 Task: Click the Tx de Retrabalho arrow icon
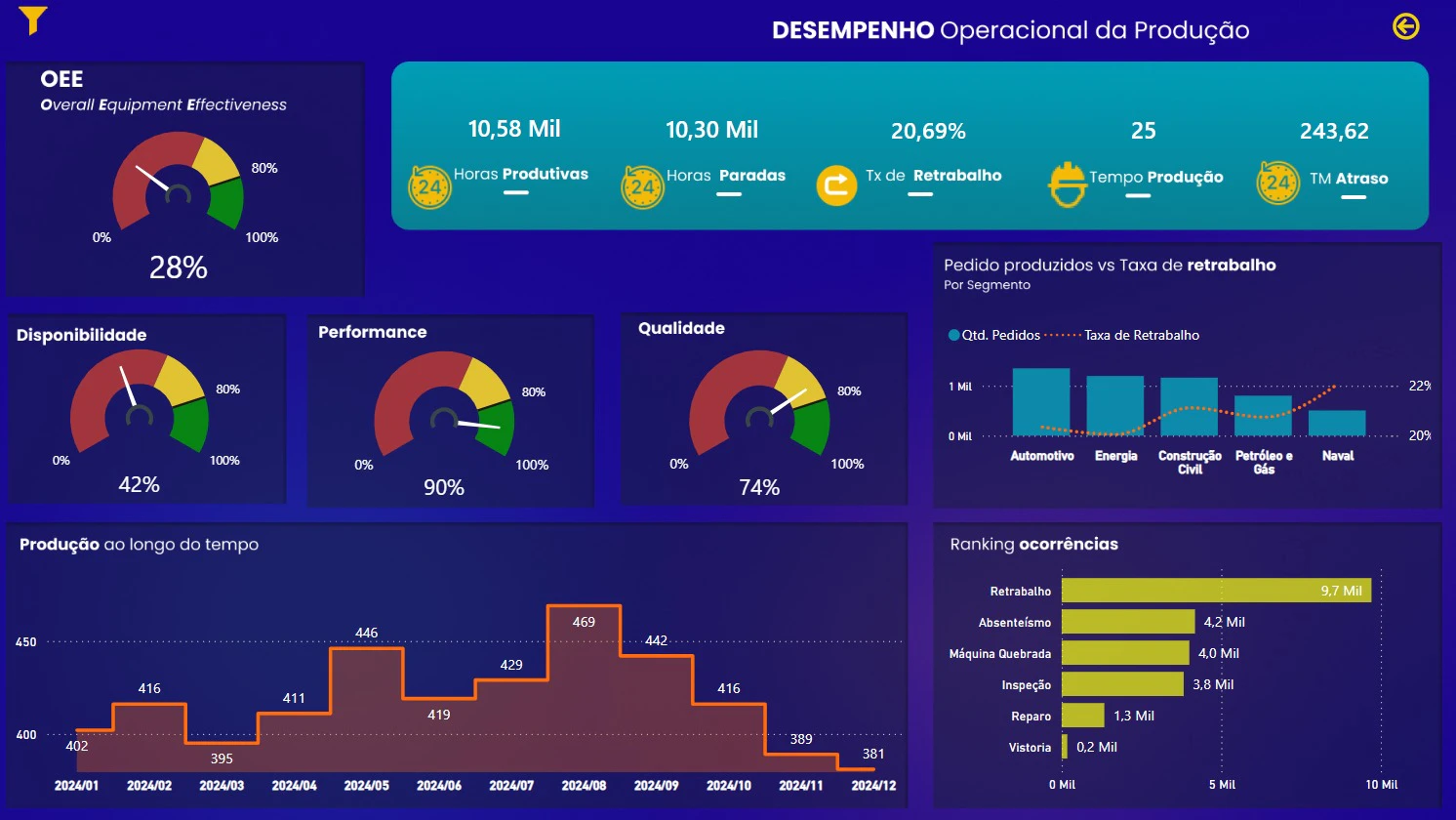pos(836,184)
